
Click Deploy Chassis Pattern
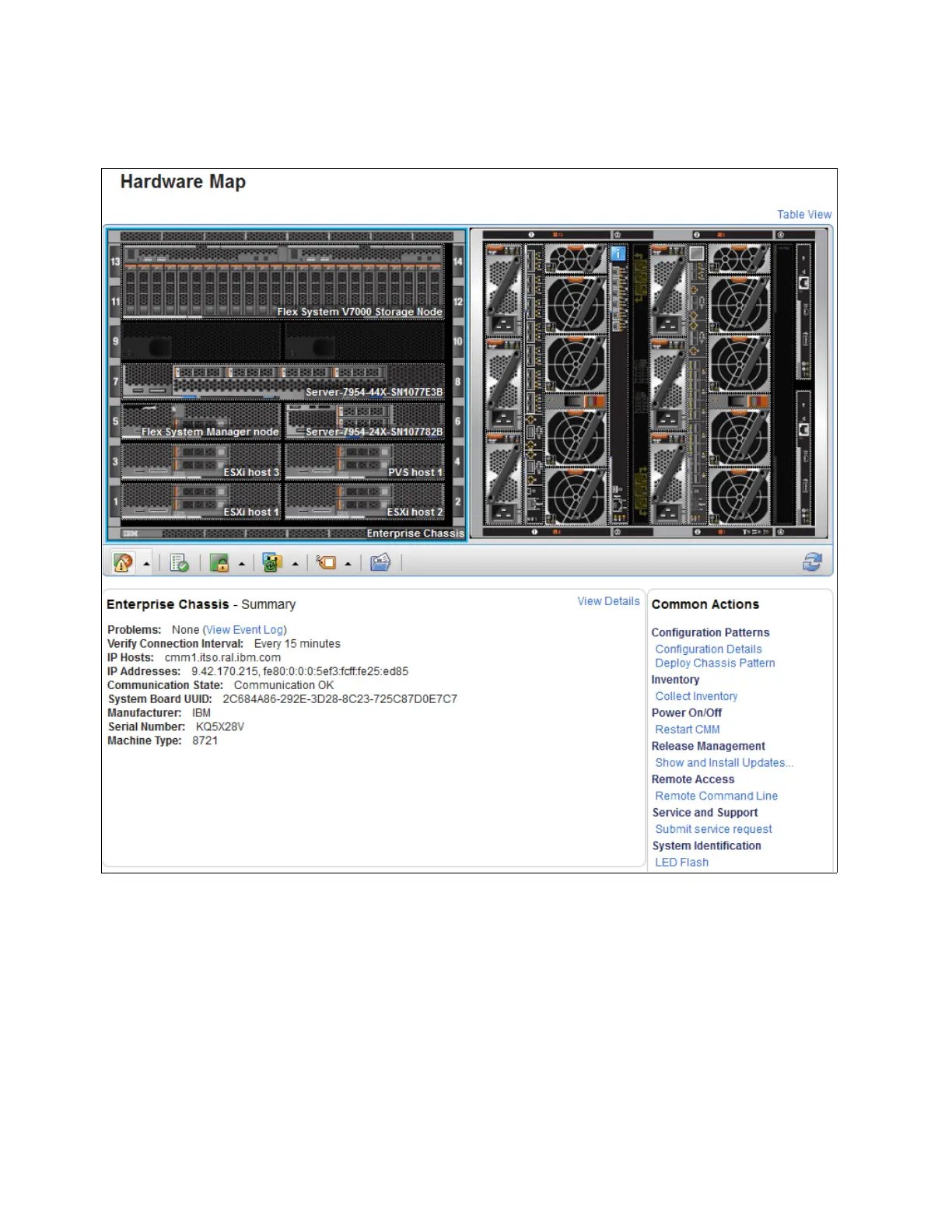point(715,663)
